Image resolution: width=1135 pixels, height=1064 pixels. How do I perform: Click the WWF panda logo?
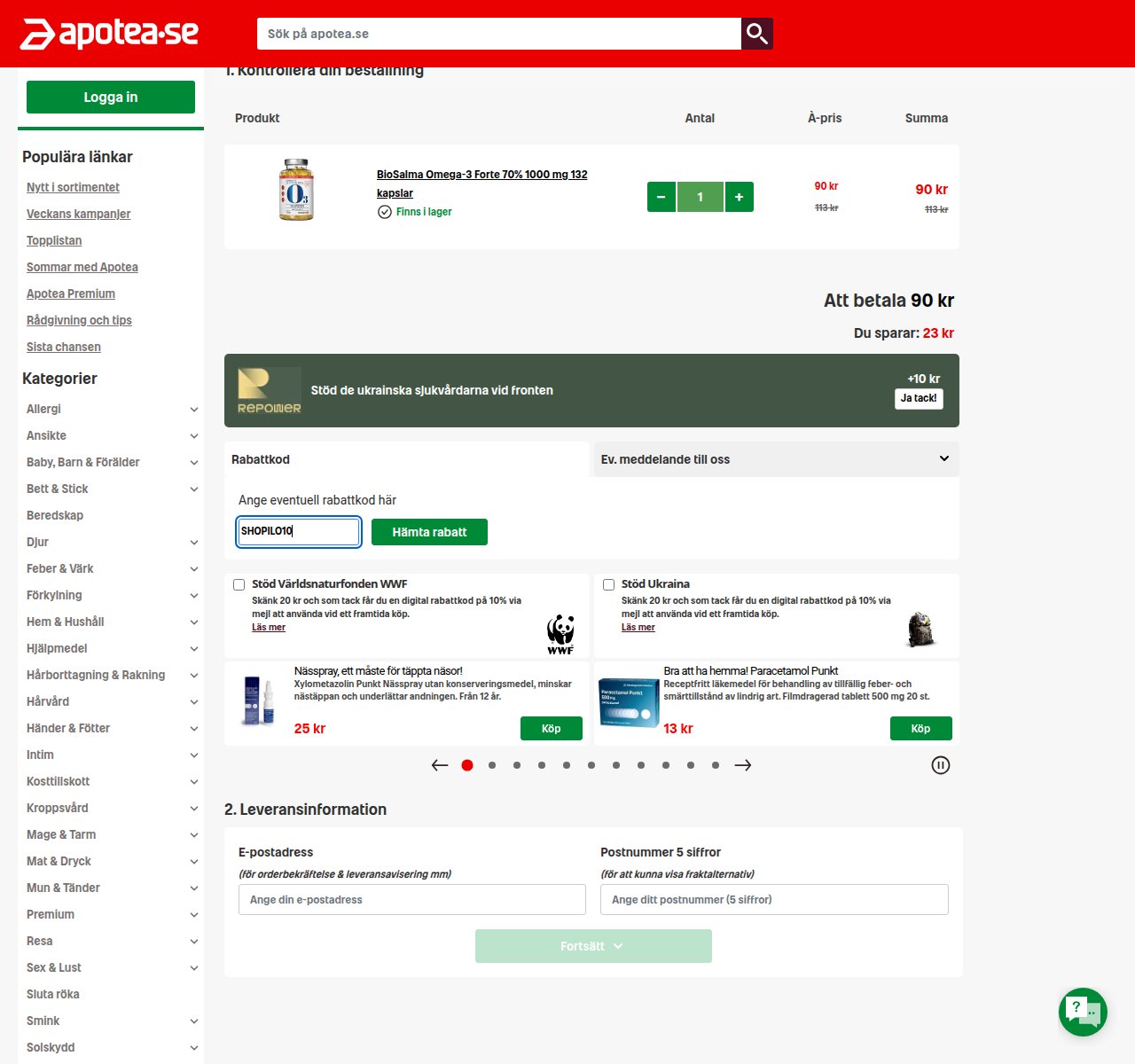(560, 635)
